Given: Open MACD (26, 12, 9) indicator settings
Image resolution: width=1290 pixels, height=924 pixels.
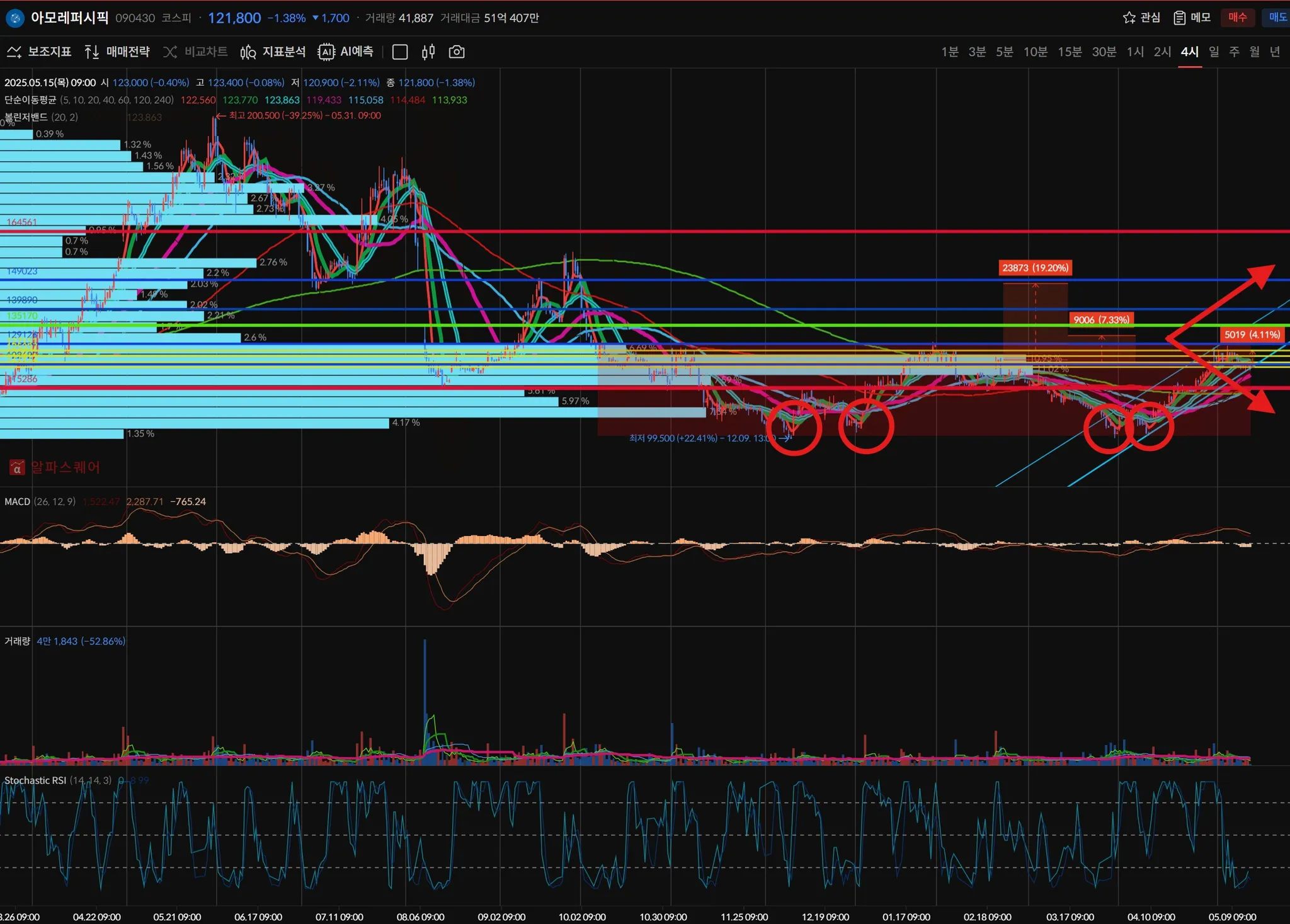Looking at the screenshot, I should [x=39, y=501].
